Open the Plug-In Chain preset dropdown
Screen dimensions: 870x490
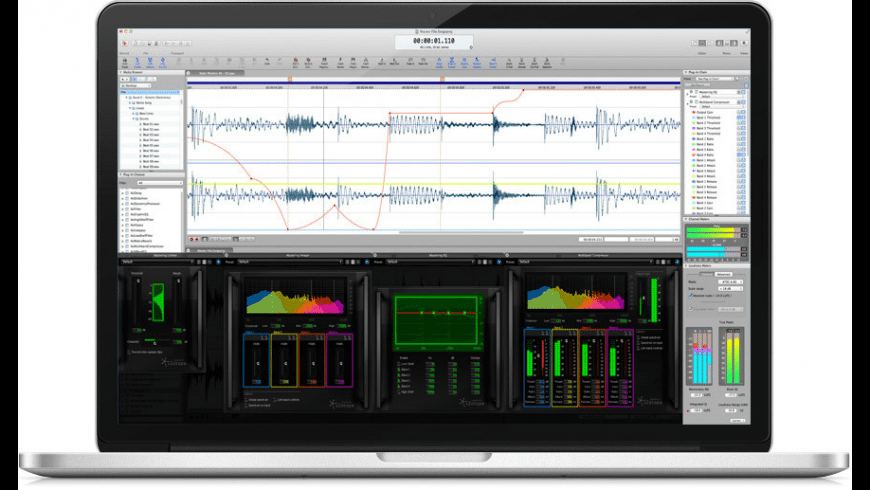pyautogui.click(x=715, y=79)
